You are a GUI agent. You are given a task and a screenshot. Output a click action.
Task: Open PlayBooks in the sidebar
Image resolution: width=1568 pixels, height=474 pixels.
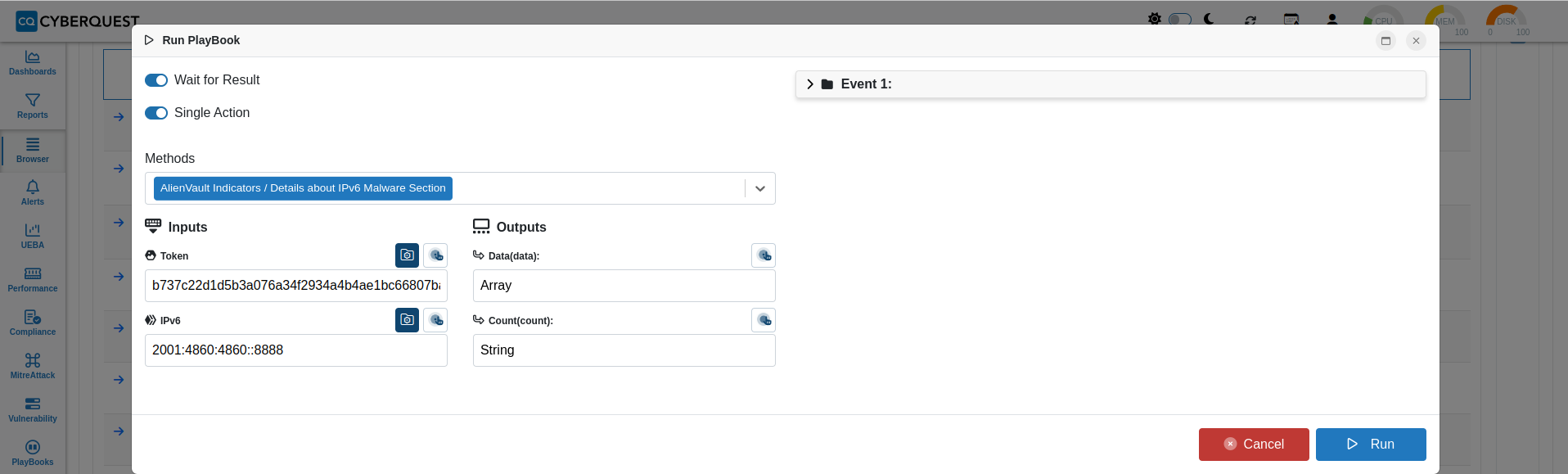33,454
